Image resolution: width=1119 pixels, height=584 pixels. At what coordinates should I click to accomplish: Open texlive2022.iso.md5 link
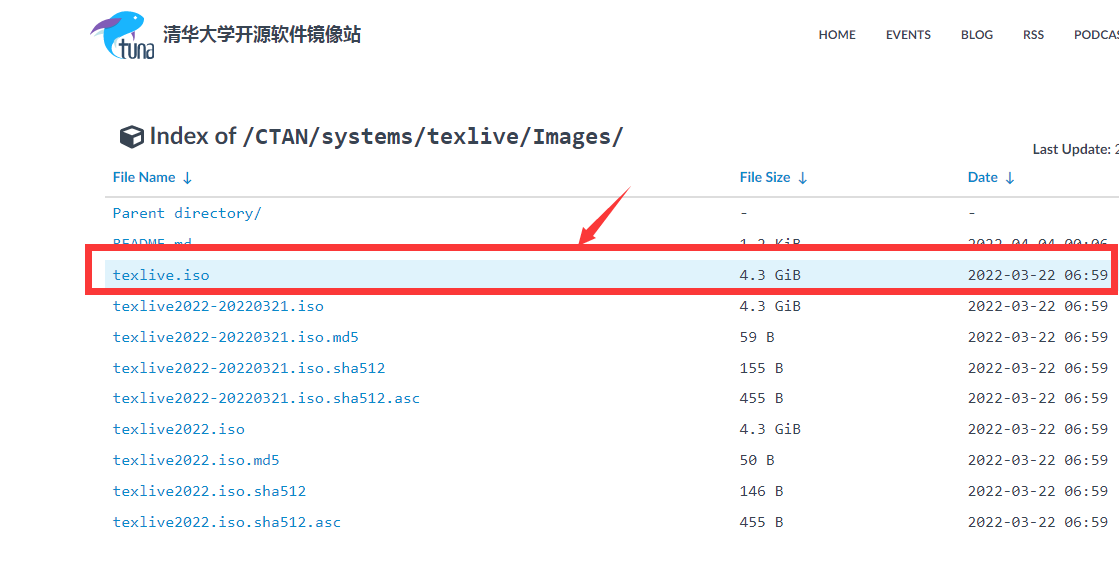(196, 460)
